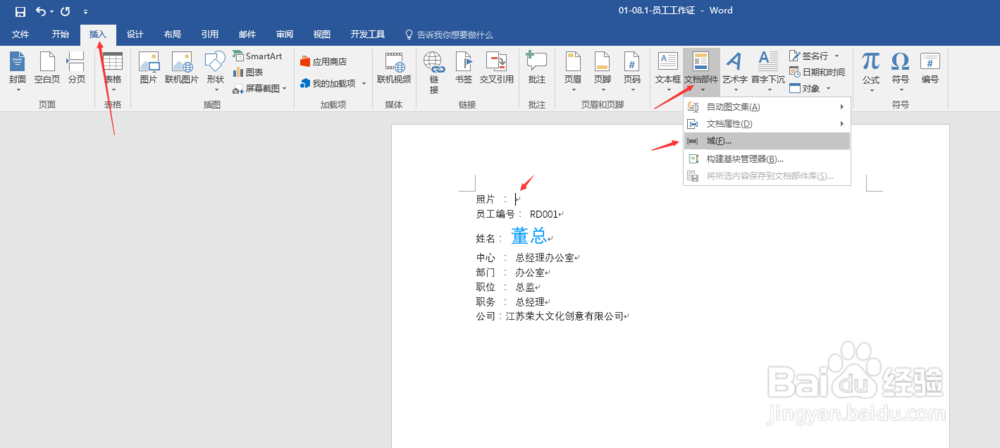Open the File (文件) tab

(x=20, y=34)
